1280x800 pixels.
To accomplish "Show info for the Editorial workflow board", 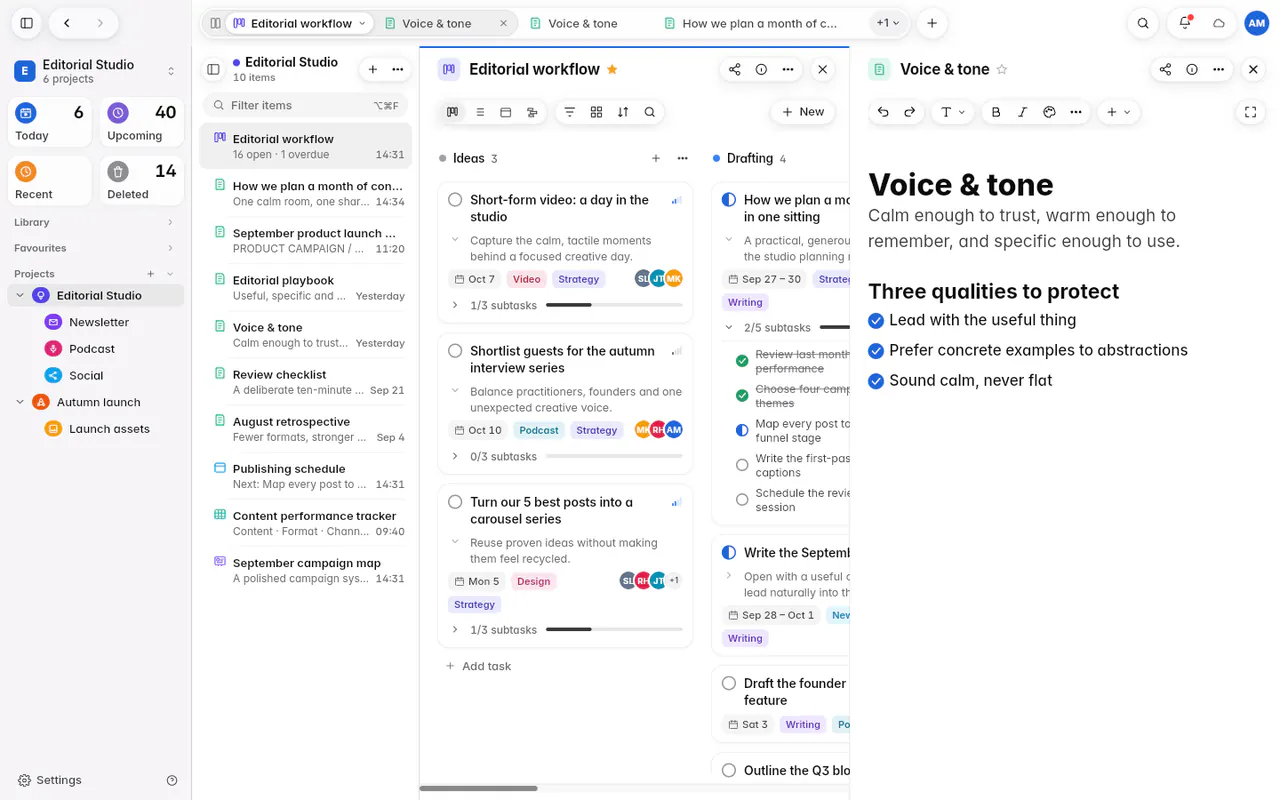I will click(x=761, y=69).
